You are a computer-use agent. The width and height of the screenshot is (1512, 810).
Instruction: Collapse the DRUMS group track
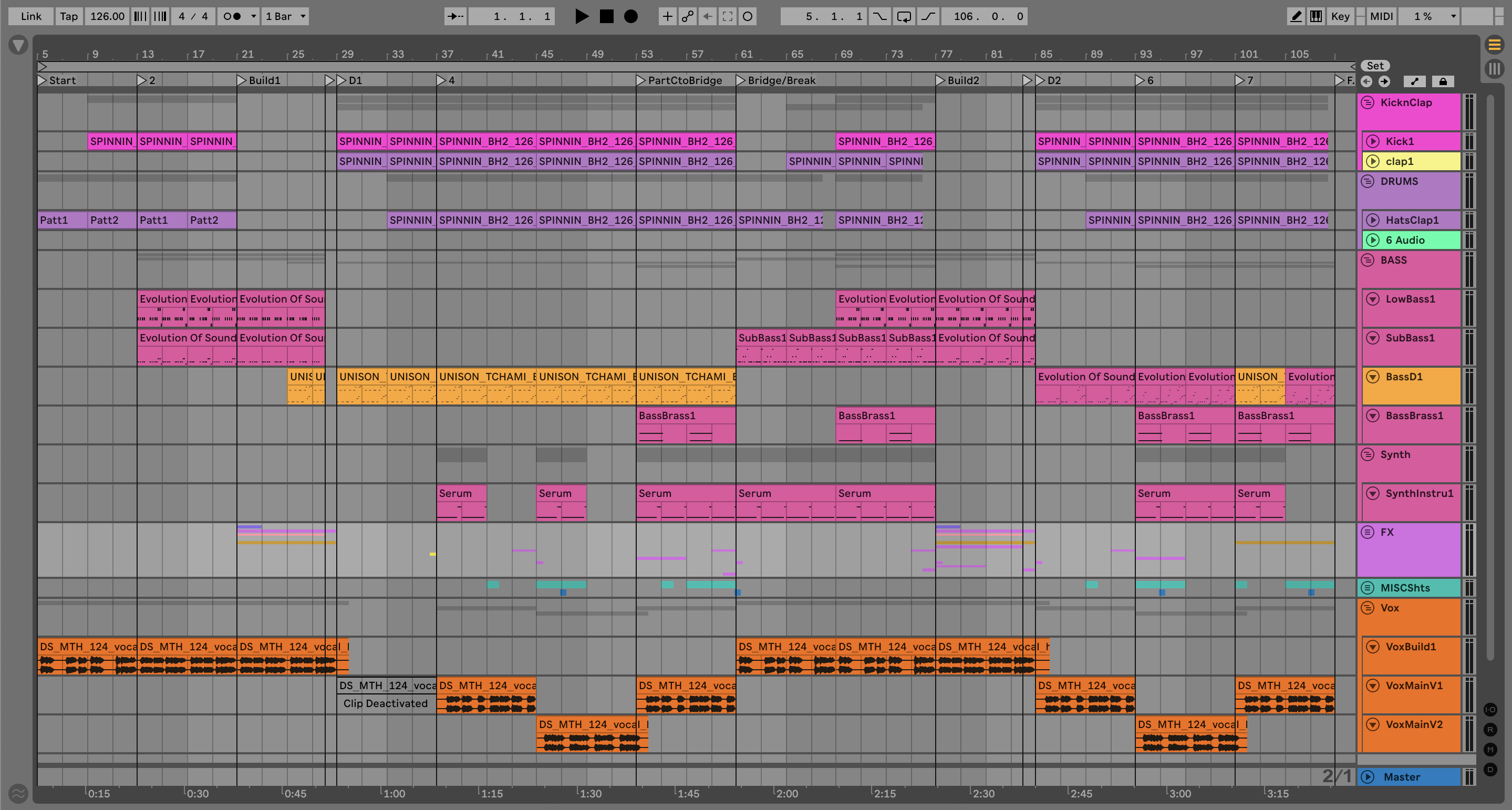1368,181
